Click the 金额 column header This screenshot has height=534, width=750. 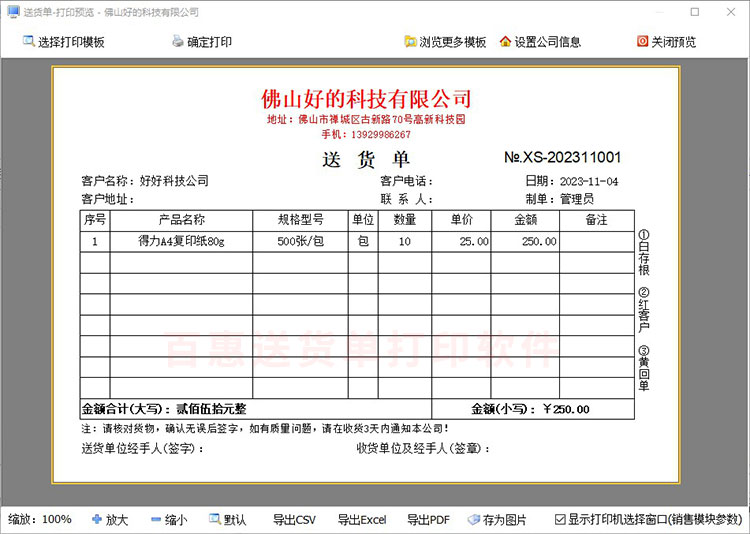click(x=526, y=220)
